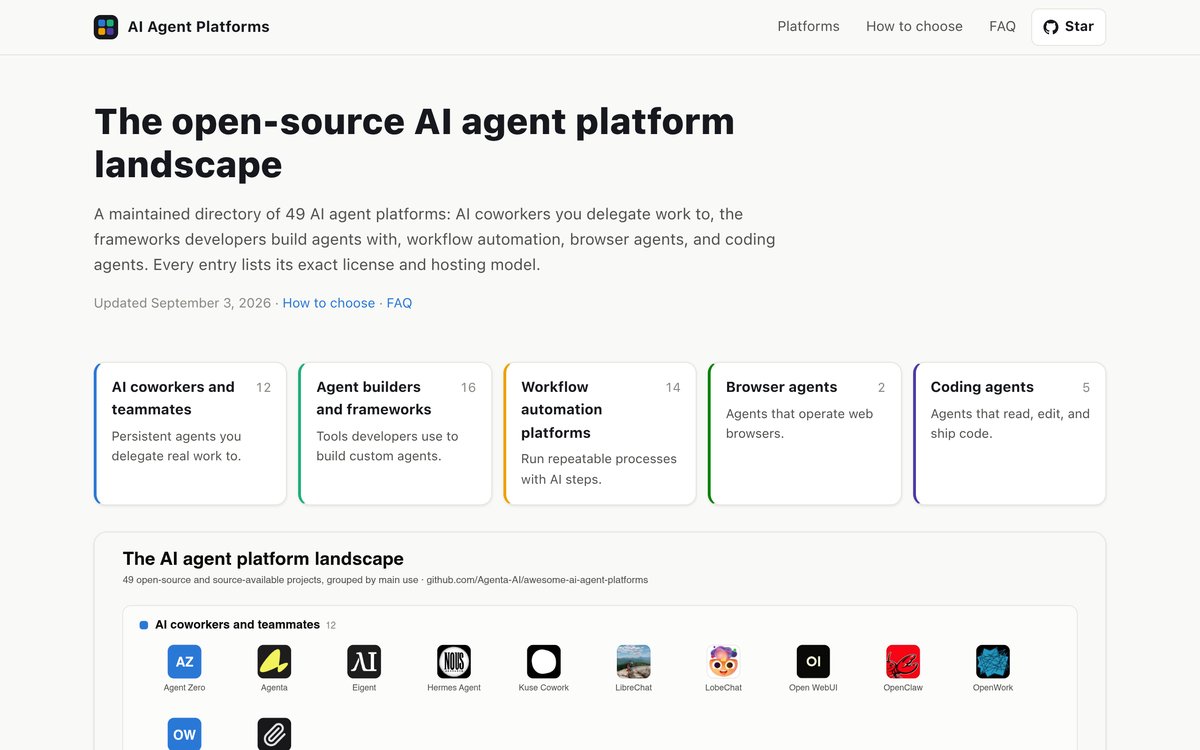Open the Browser agents category card
The height and width of the screenshot is (750, 1200).
click(804, 434)
